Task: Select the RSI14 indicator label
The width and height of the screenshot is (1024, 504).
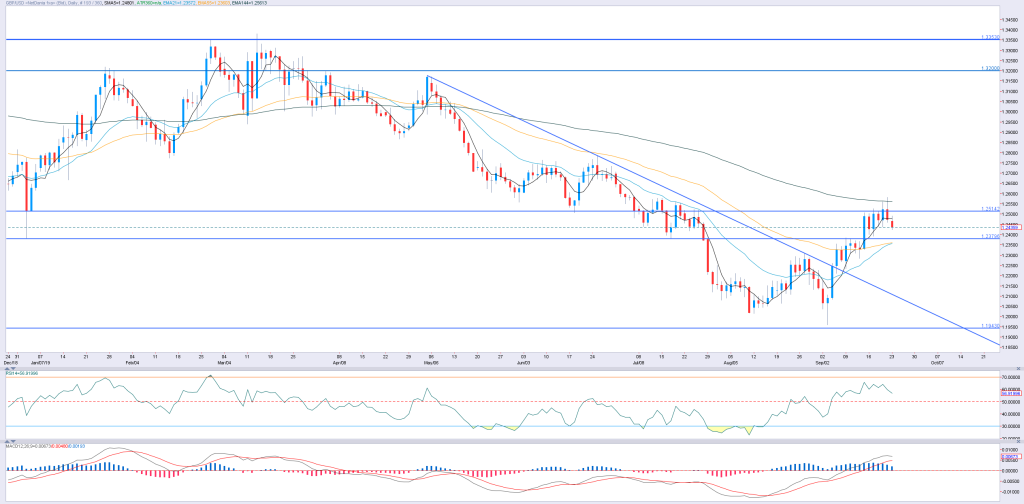Action: (x=22, y=373)
